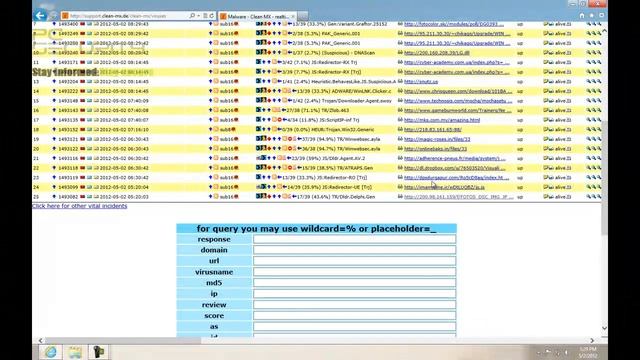Click the binoculars icon beside http://snutz.us link
Image resolution: width=640 pixels, height=360 pixels.
click(x=400, y=81)
